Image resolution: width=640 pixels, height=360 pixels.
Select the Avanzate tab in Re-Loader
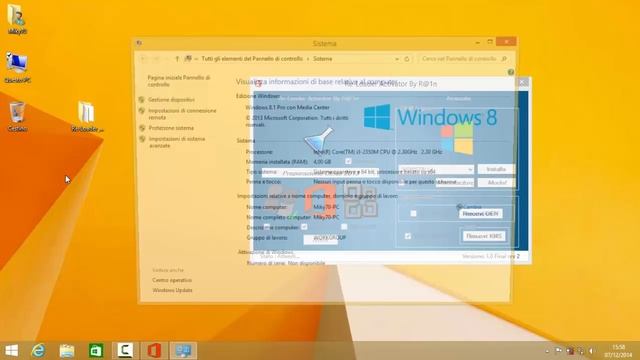pos(458,98)
